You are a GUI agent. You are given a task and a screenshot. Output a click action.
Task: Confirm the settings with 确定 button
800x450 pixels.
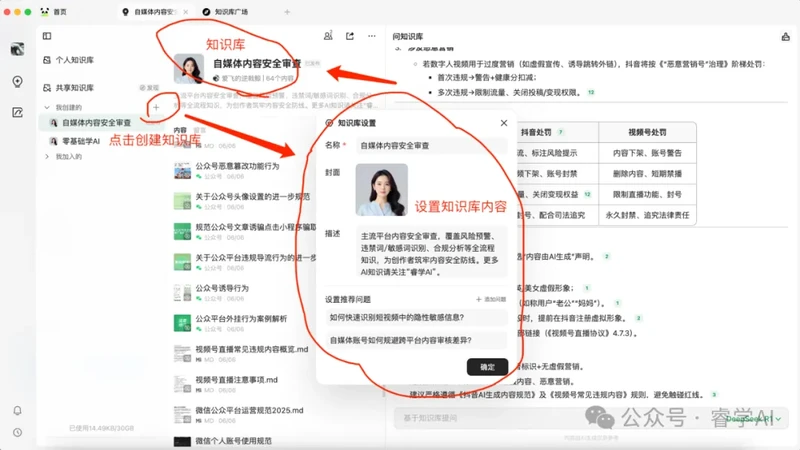click(487, 367)
